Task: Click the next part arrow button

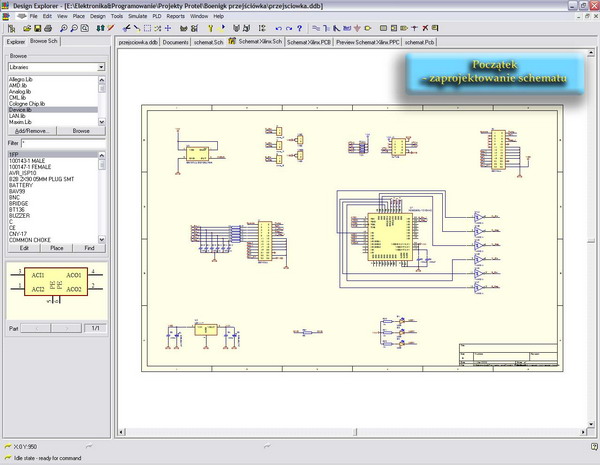Action: 66,328
